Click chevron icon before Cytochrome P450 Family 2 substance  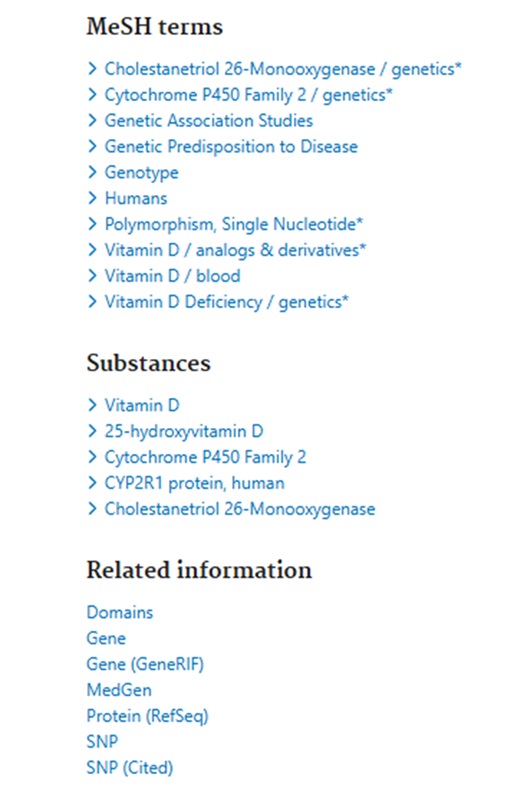pos(92,456)
